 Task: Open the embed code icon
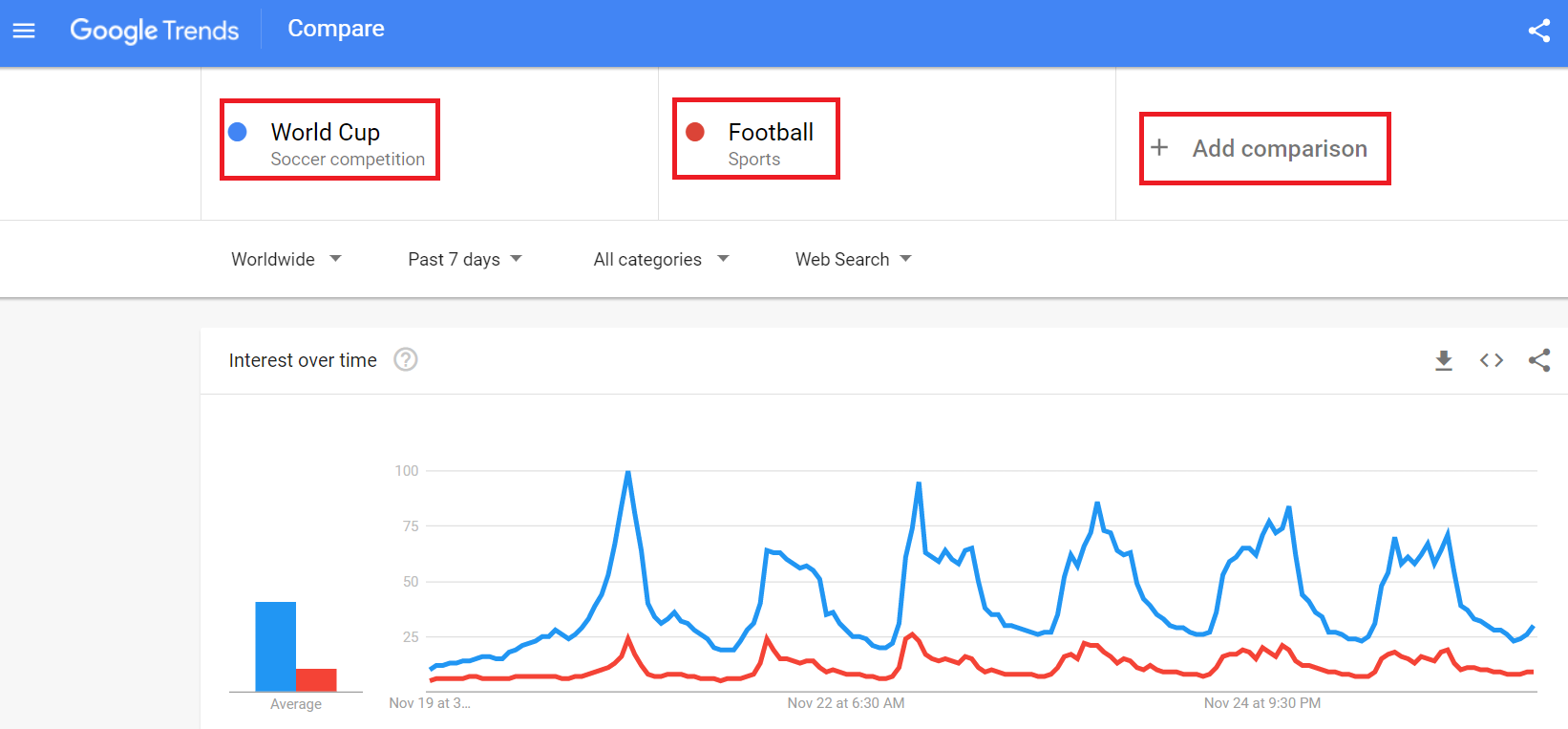click(1492, 360)
